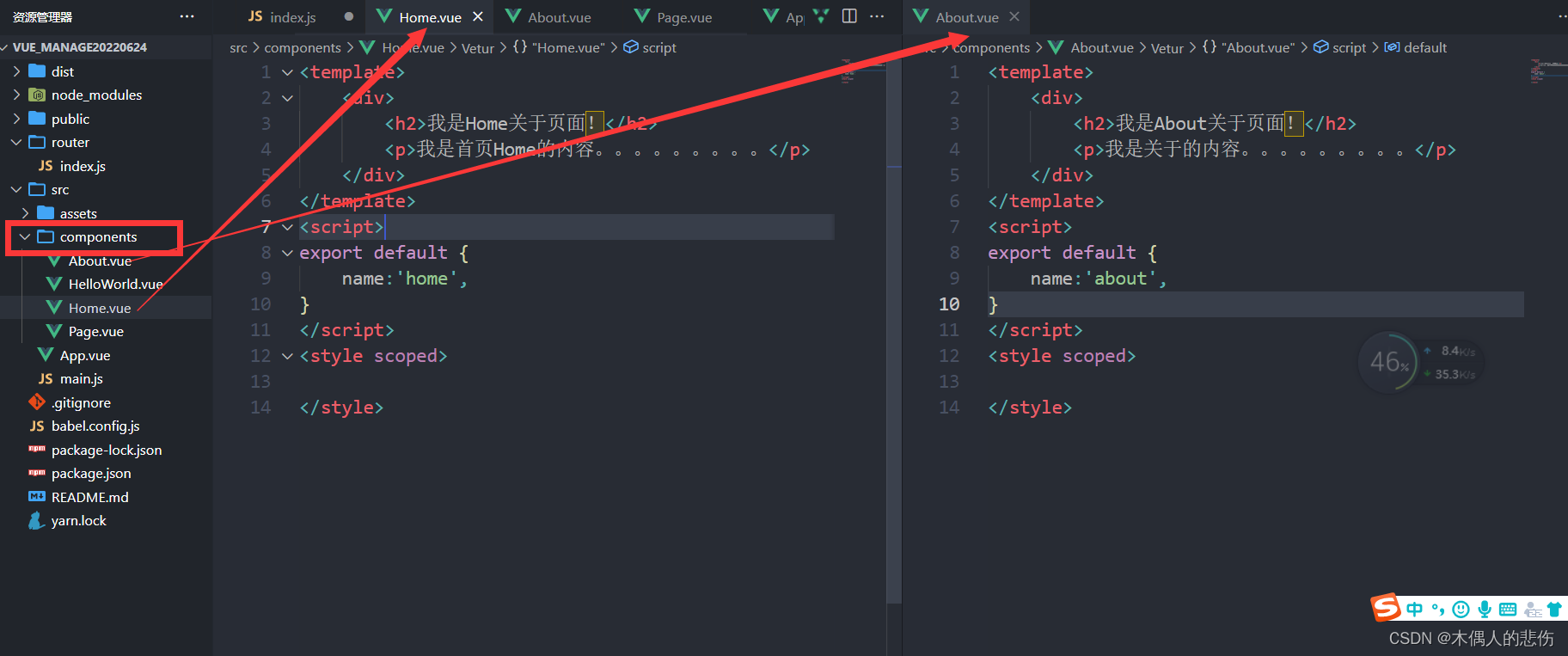This screenshot has height=656, width=1568.
Task: Switch to the index.js tab
Action: click(292, 17)
